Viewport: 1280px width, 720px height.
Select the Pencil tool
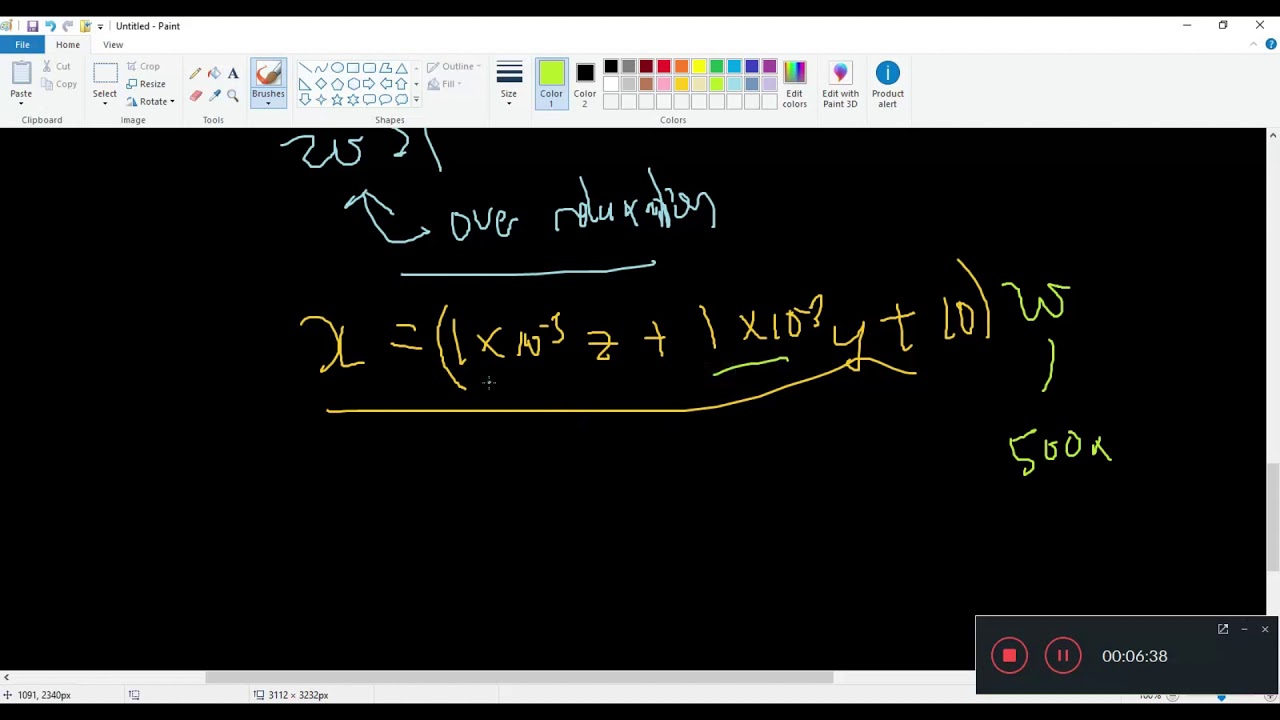click(x=196, y=73)
